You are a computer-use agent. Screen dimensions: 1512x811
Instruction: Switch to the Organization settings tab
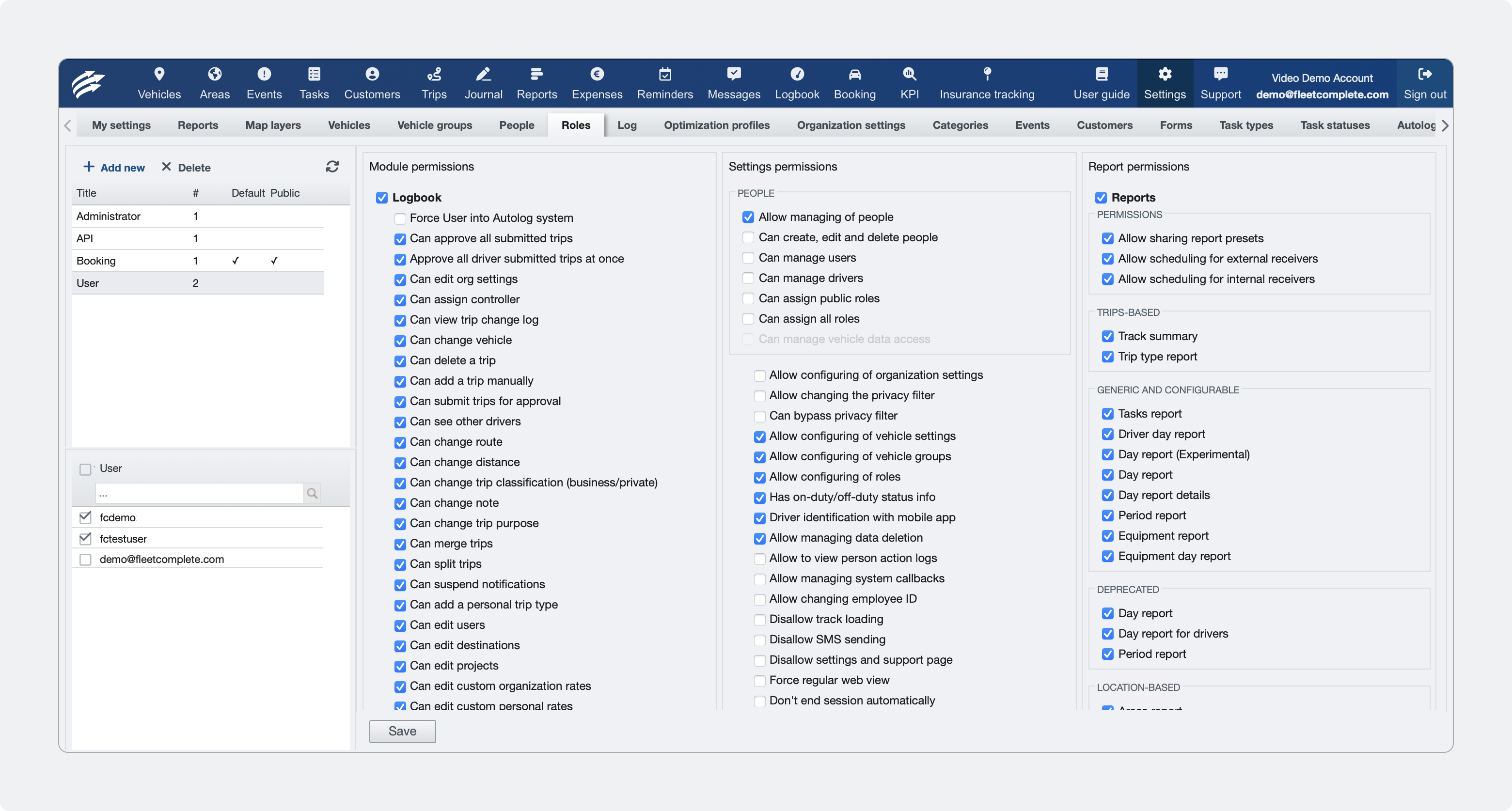[x=851, y=125]
